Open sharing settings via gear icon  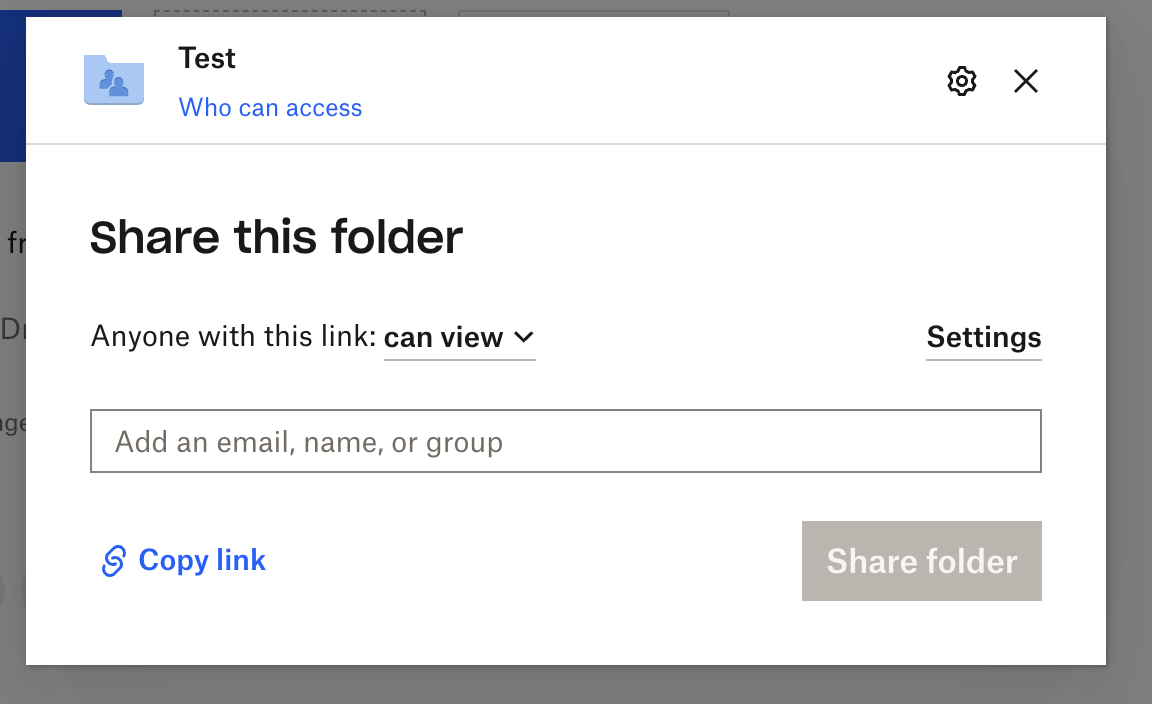pos(961,81)
